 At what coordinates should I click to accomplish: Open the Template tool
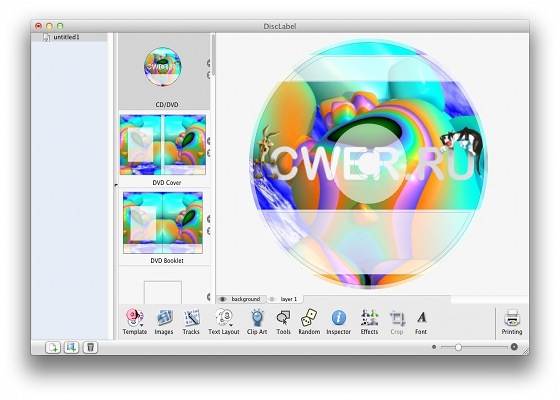click(135, 322)
